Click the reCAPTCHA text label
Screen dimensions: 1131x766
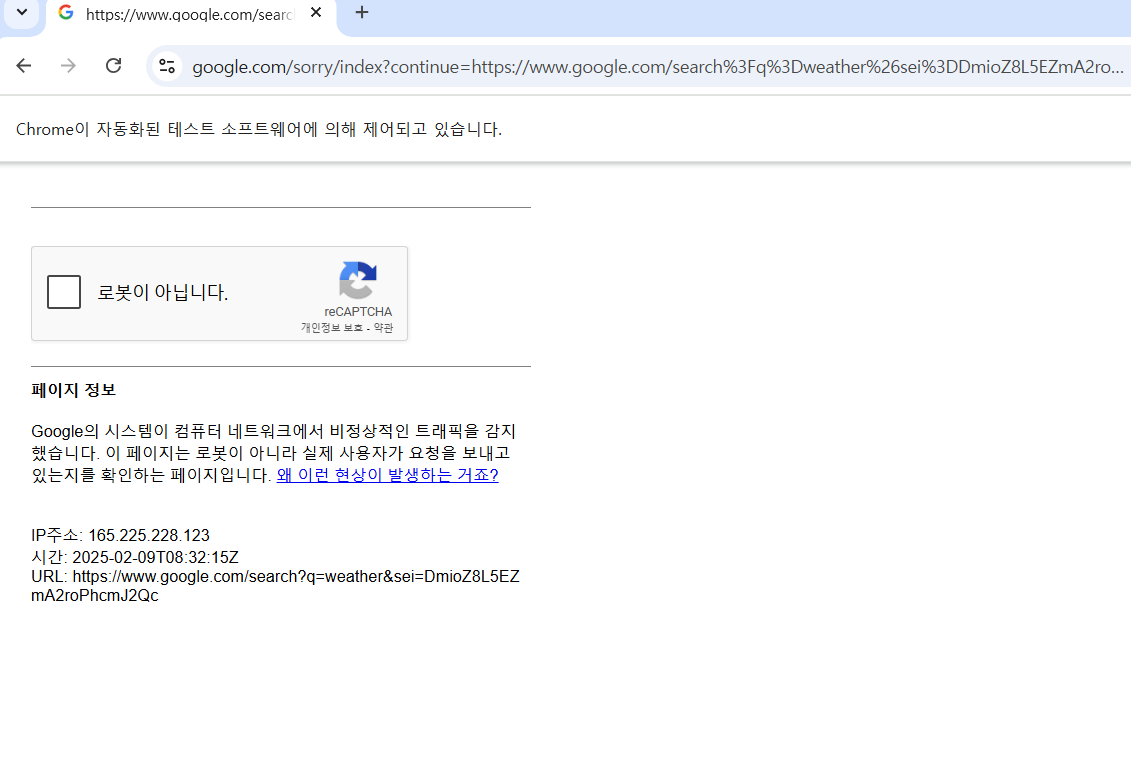pyautogui.click(x=358, y=312)
